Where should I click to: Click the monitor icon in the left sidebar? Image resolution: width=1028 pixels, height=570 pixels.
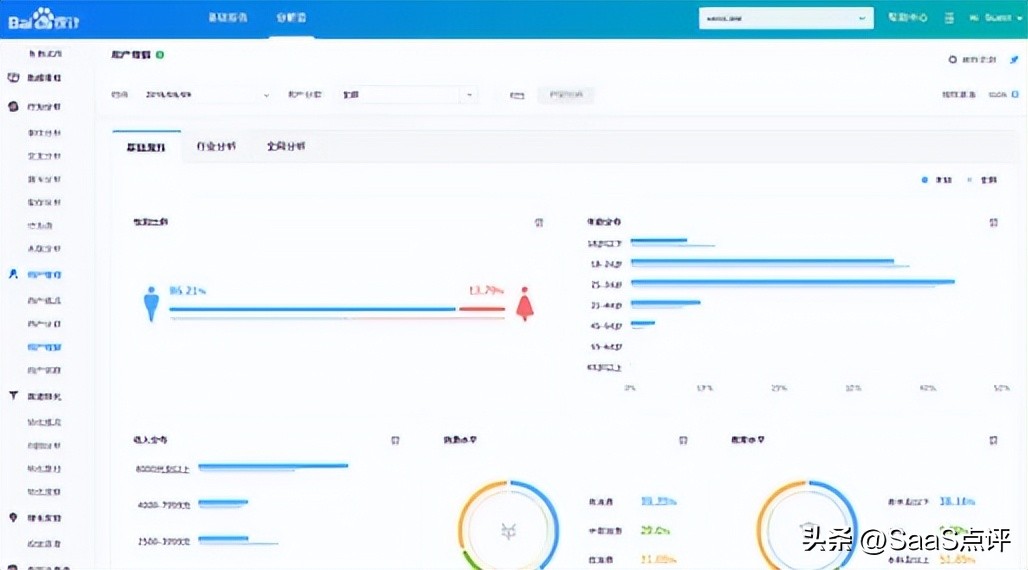(x=13, y=77)
